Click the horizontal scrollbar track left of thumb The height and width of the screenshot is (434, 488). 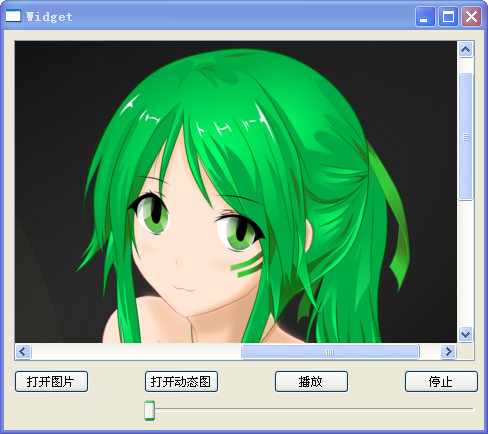coord(136,352)
